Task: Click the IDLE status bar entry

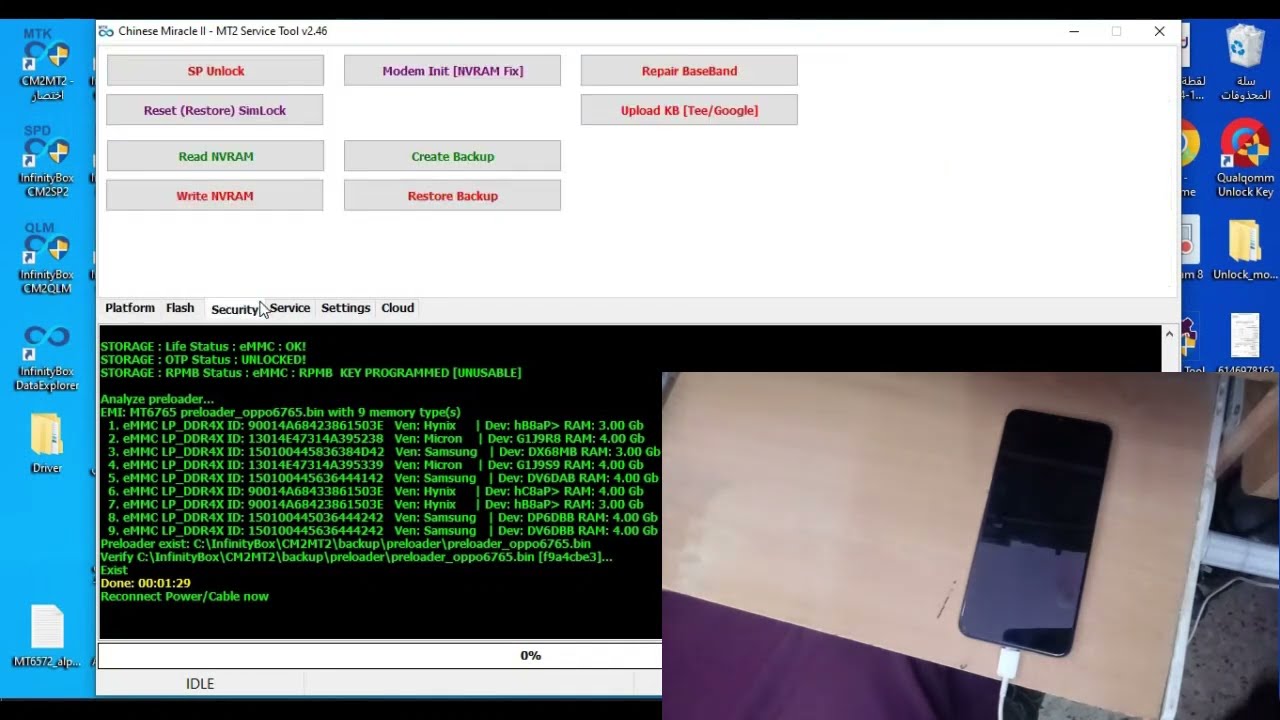Action: (x=200, y=684)
